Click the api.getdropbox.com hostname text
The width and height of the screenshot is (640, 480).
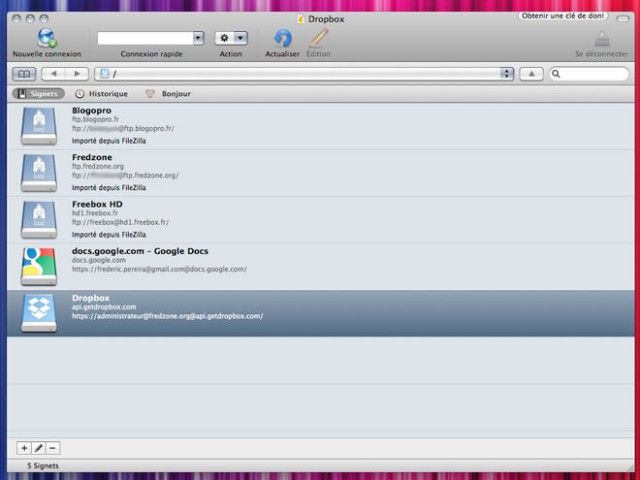[104, 307]
